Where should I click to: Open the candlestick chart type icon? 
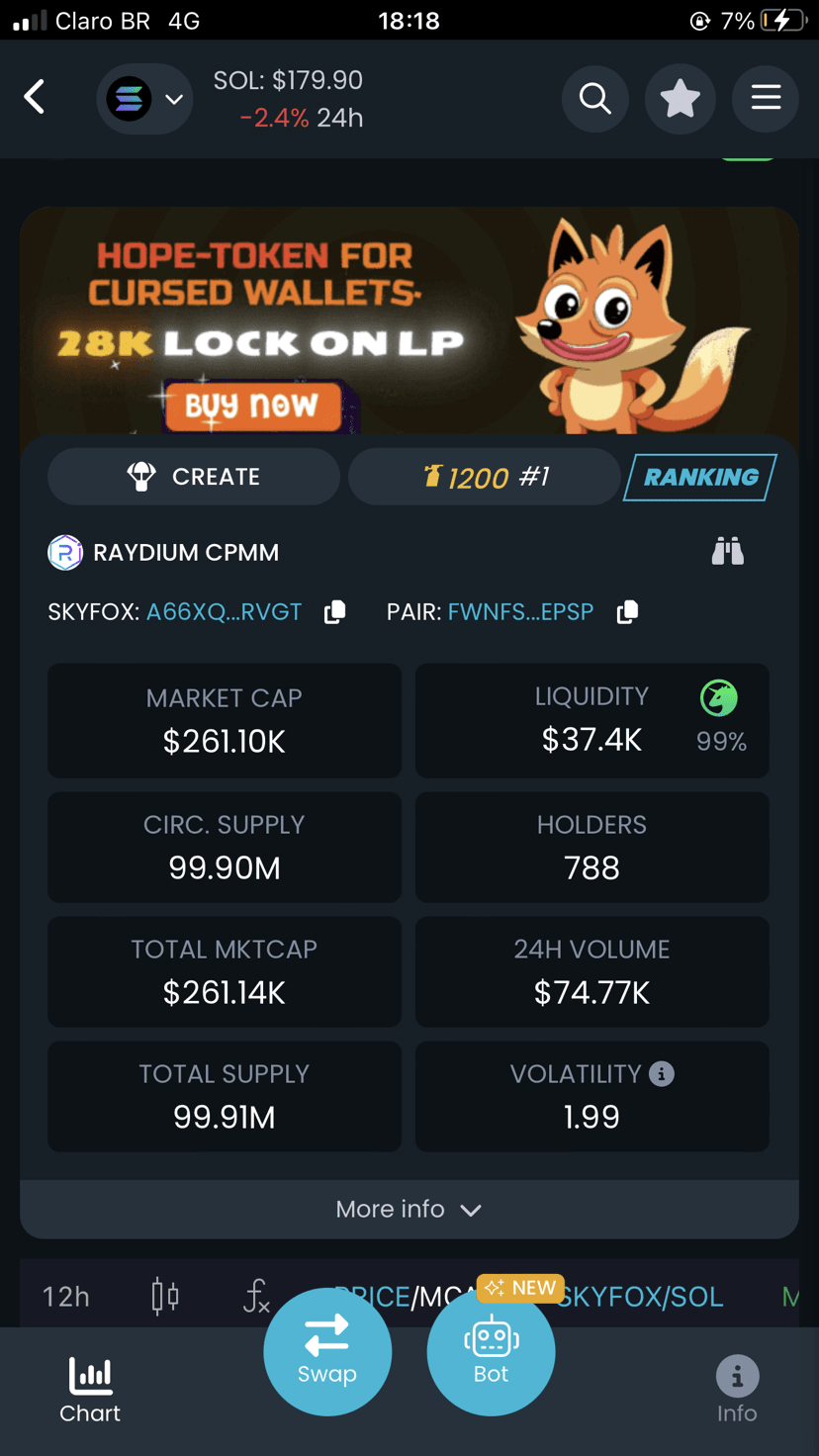point(165,1296)
